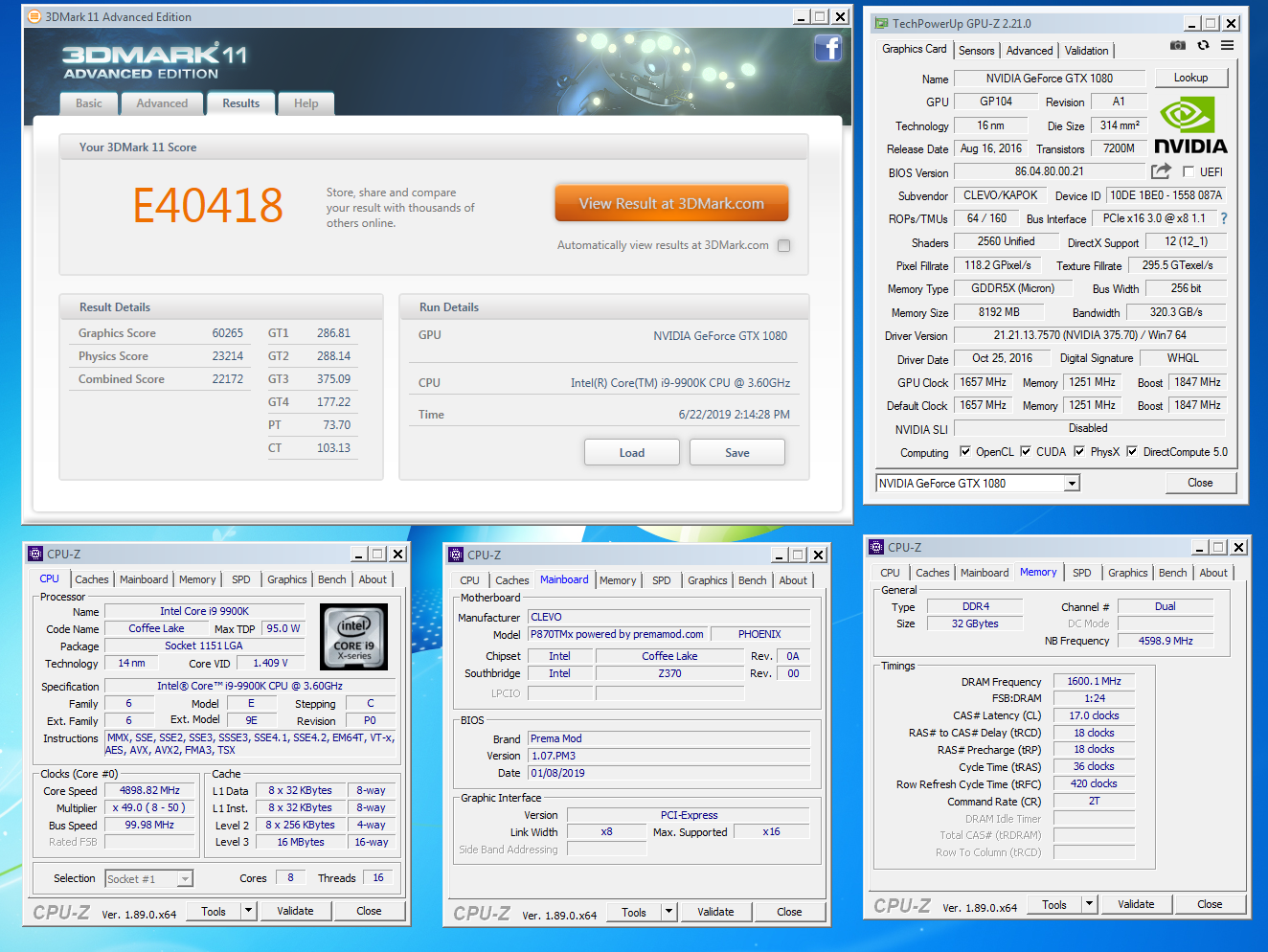This screenshot has width=1268, height=952.
Task: Click the mainboard Model field P870TMx
Action: 617,634
